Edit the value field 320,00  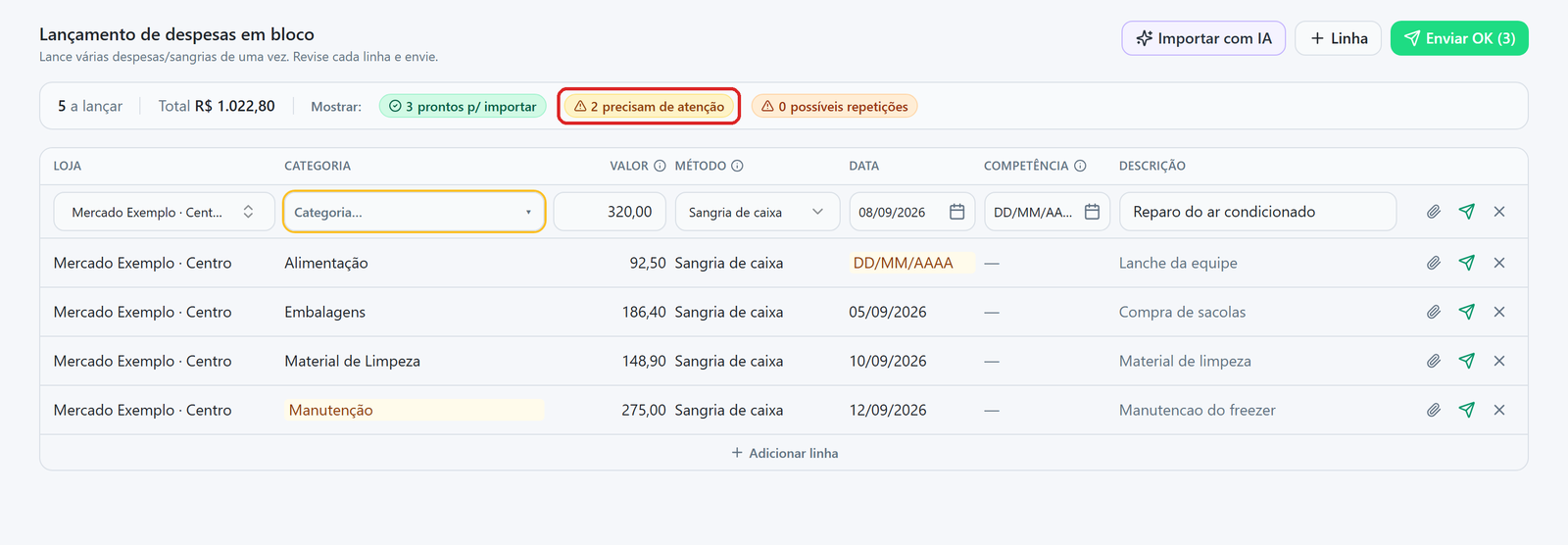[x=610, y=212]
